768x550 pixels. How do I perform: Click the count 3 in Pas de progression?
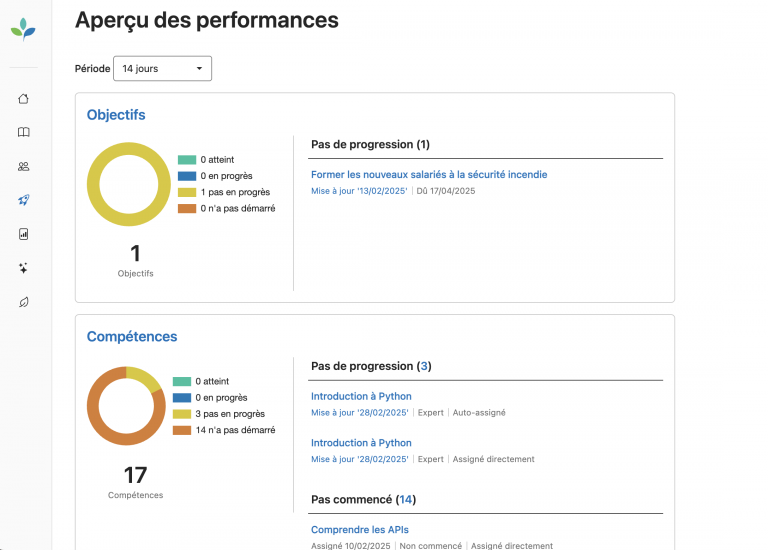[x=424, y=366]
